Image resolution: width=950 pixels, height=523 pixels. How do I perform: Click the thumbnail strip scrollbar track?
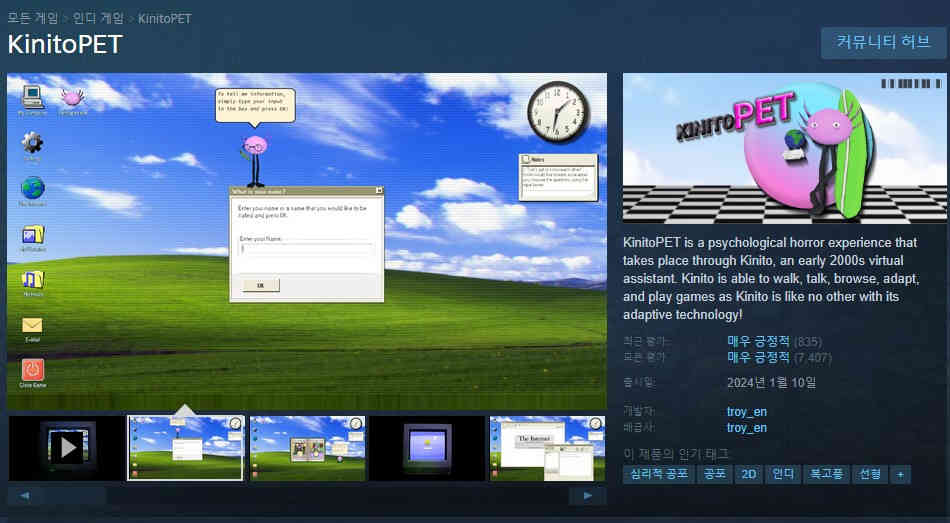coord(306,496)
